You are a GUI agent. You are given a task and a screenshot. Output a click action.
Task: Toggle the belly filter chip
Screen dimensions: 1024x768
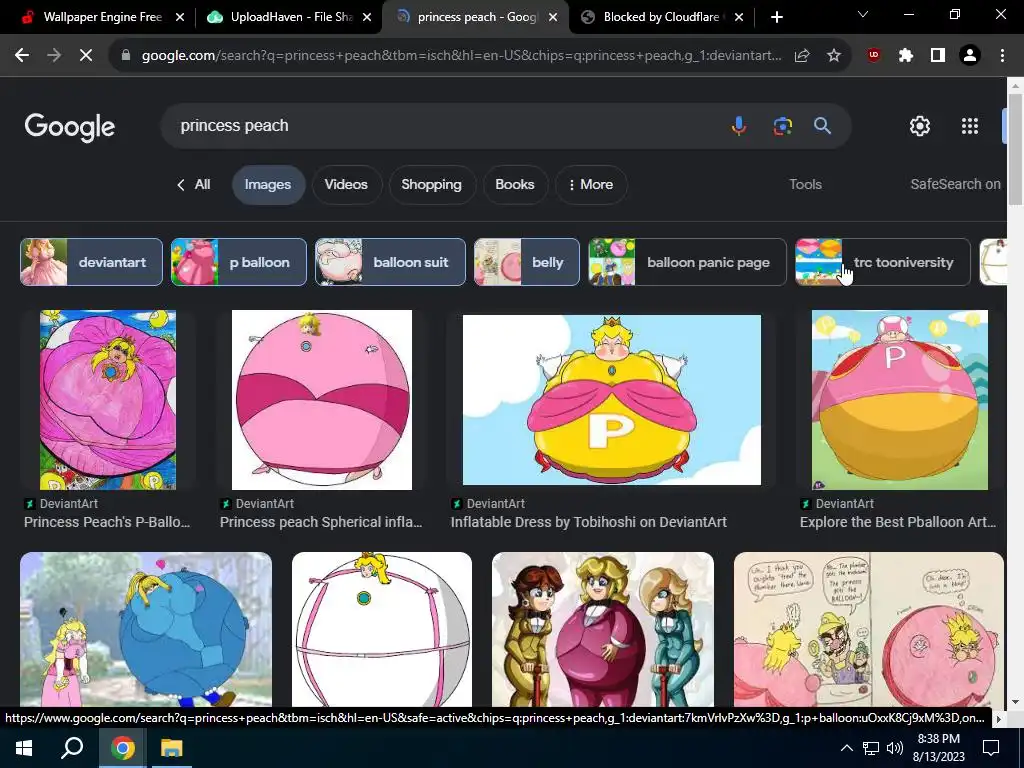tap(526, 262)
